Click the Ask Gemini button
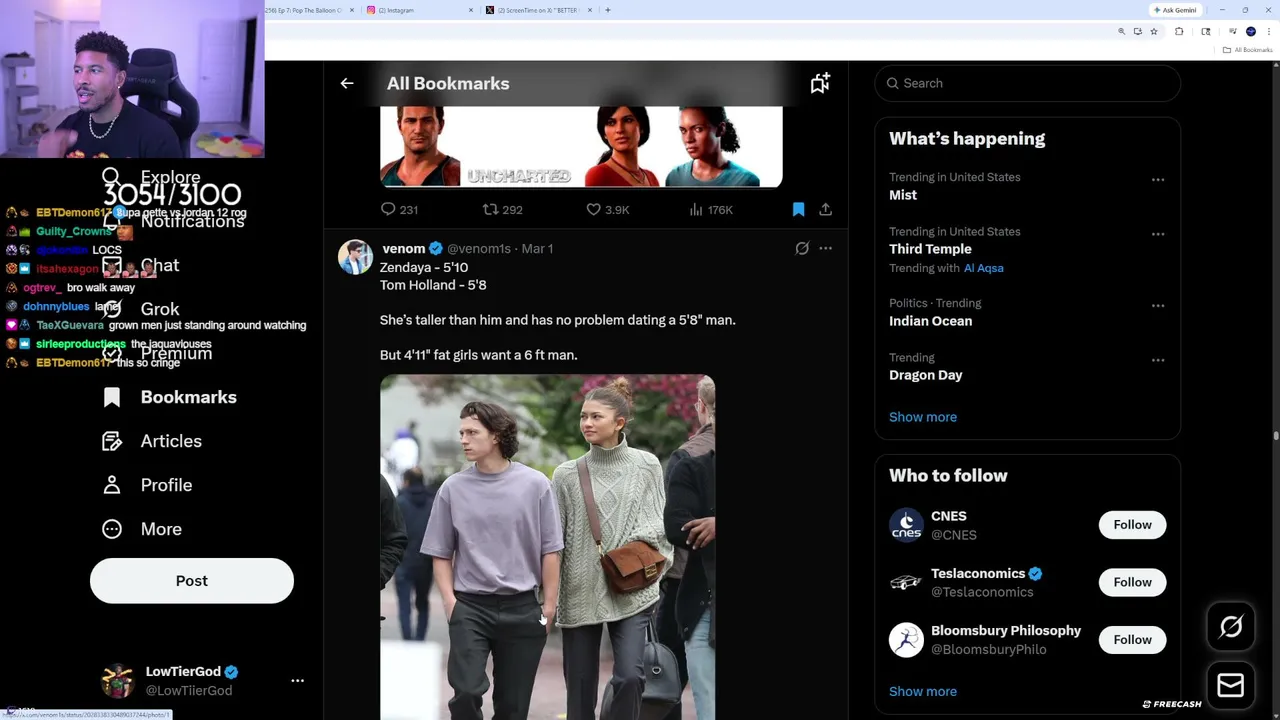 click(x=1175, y=10)
